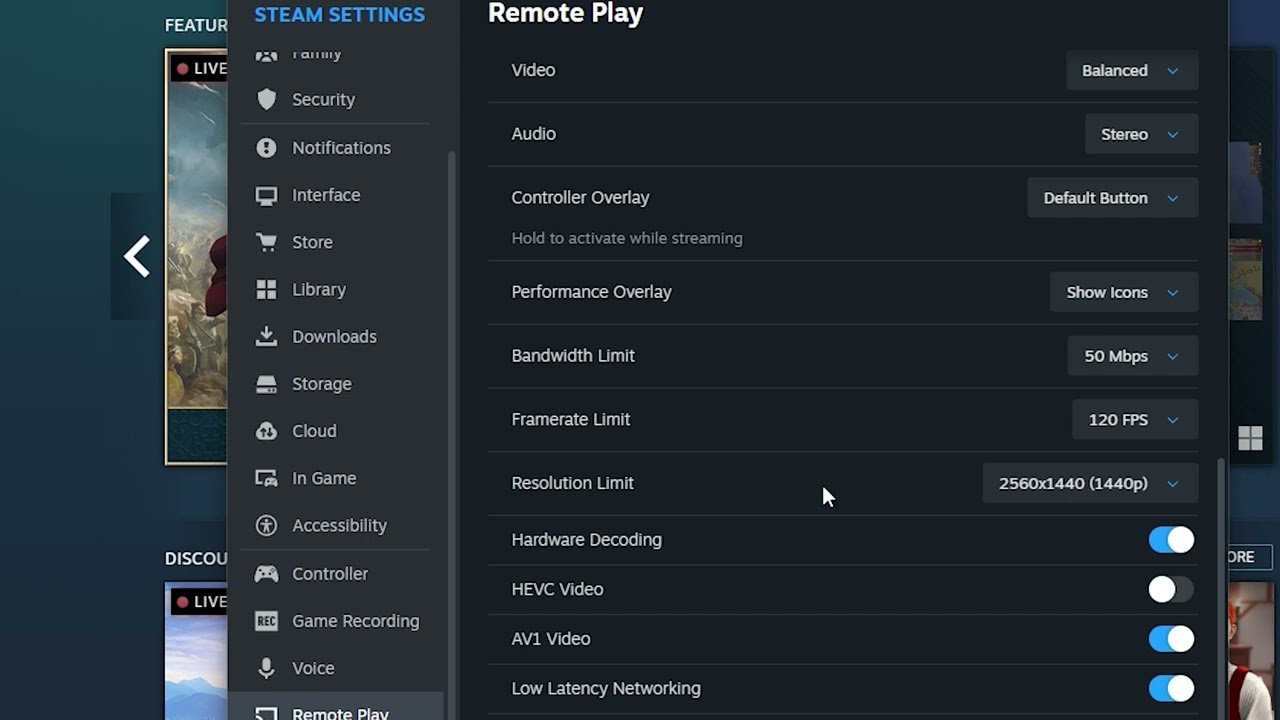Click the Cloud icon in sidebar

(266, 431)
